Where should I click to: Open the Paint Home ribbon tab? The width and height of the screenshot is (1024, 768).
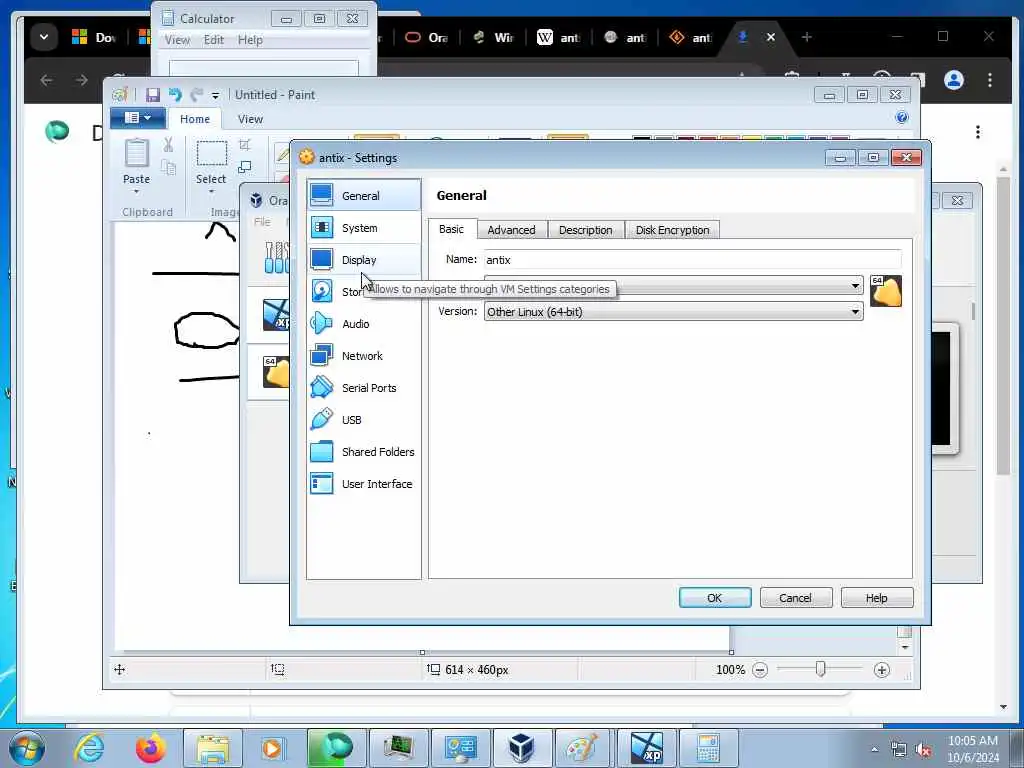[x=195, y=119]
